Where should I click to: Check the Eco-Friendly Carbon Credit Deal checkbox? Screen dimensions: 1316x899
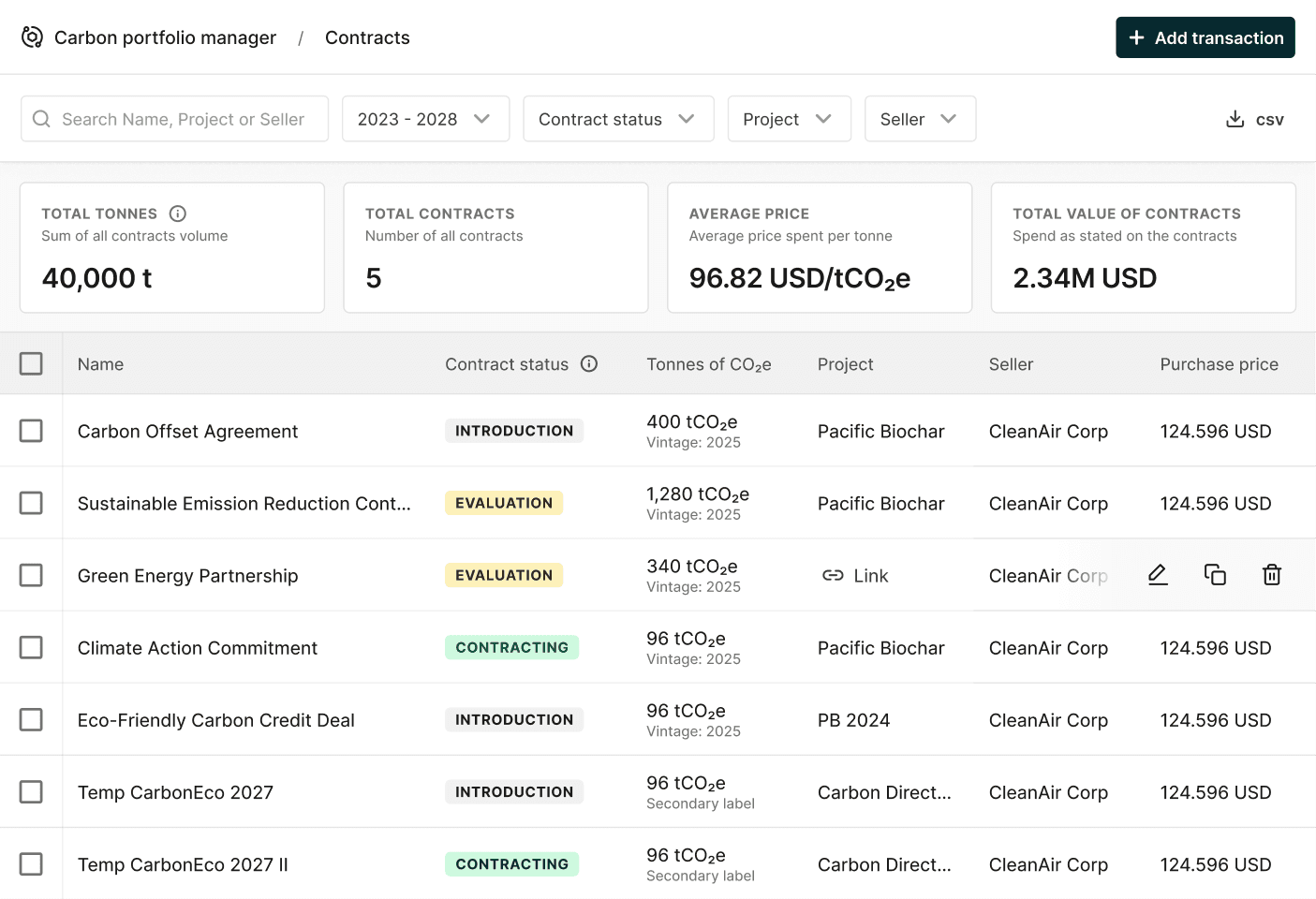31,719
